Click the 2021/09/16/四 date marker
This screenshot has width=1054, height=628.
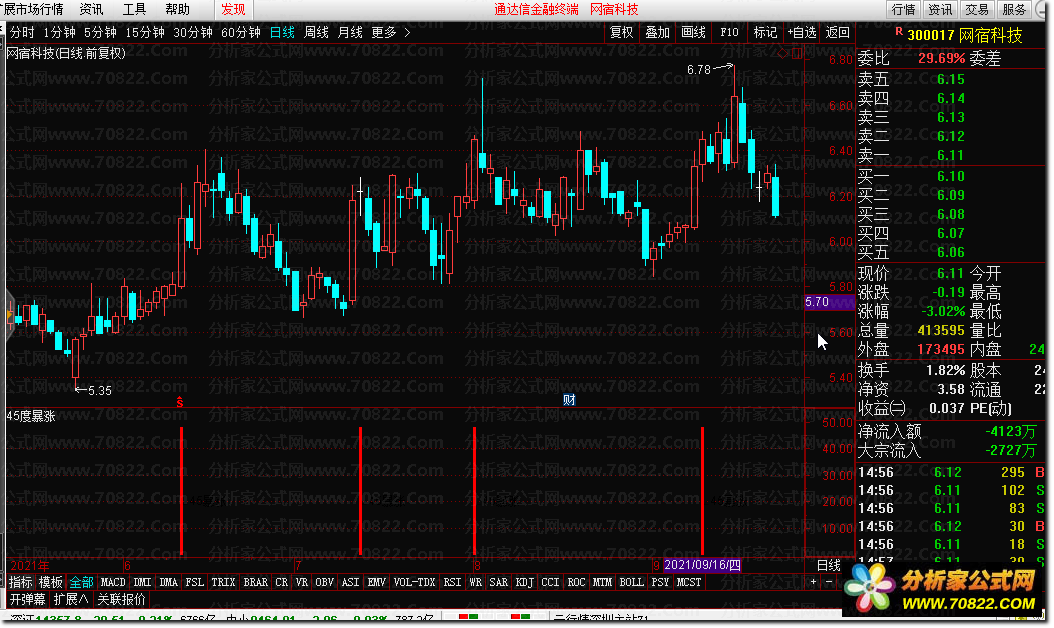click(x=702, y=565)
